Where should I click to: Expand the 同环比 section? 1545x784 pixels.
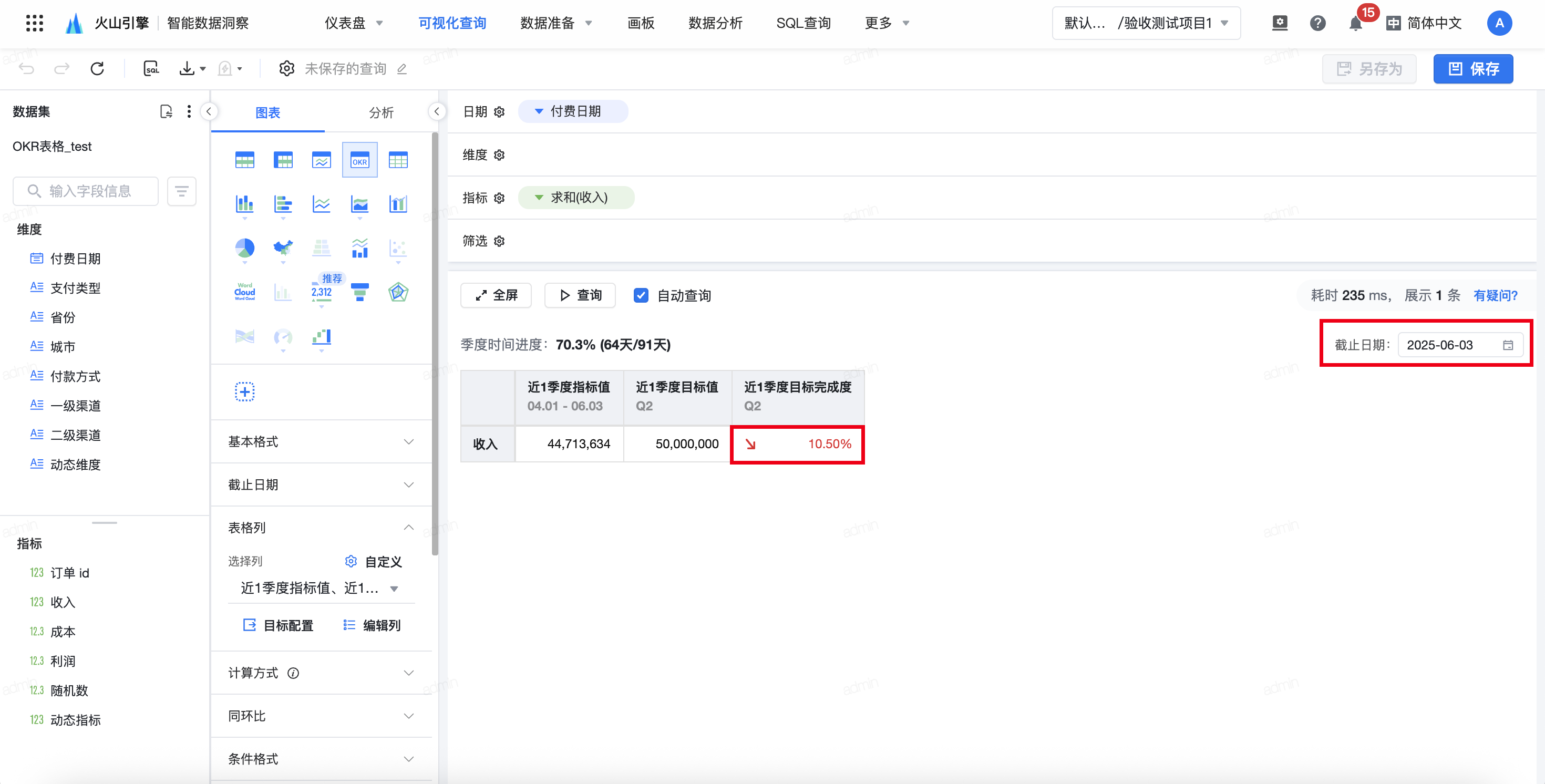(322, 716)
